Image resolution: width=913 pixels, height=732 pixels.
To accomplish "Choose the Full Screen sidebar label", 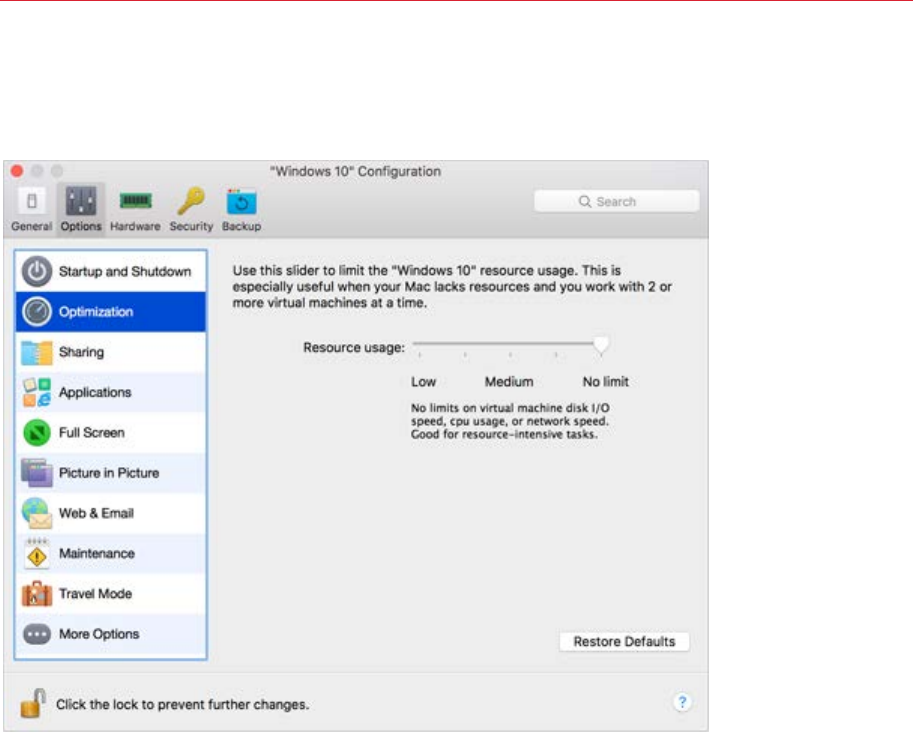I will pyautogui.click(x=92, y=433).
